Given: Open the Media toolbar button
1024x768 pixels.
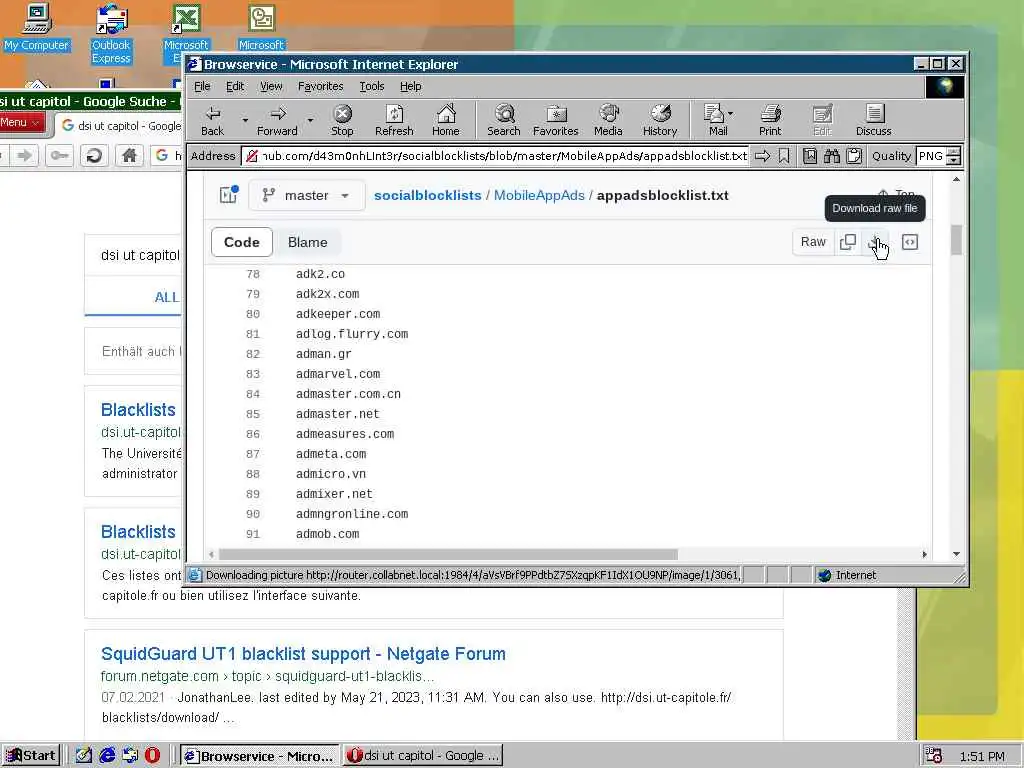Looking at the screenshot, I should point(608,121).
